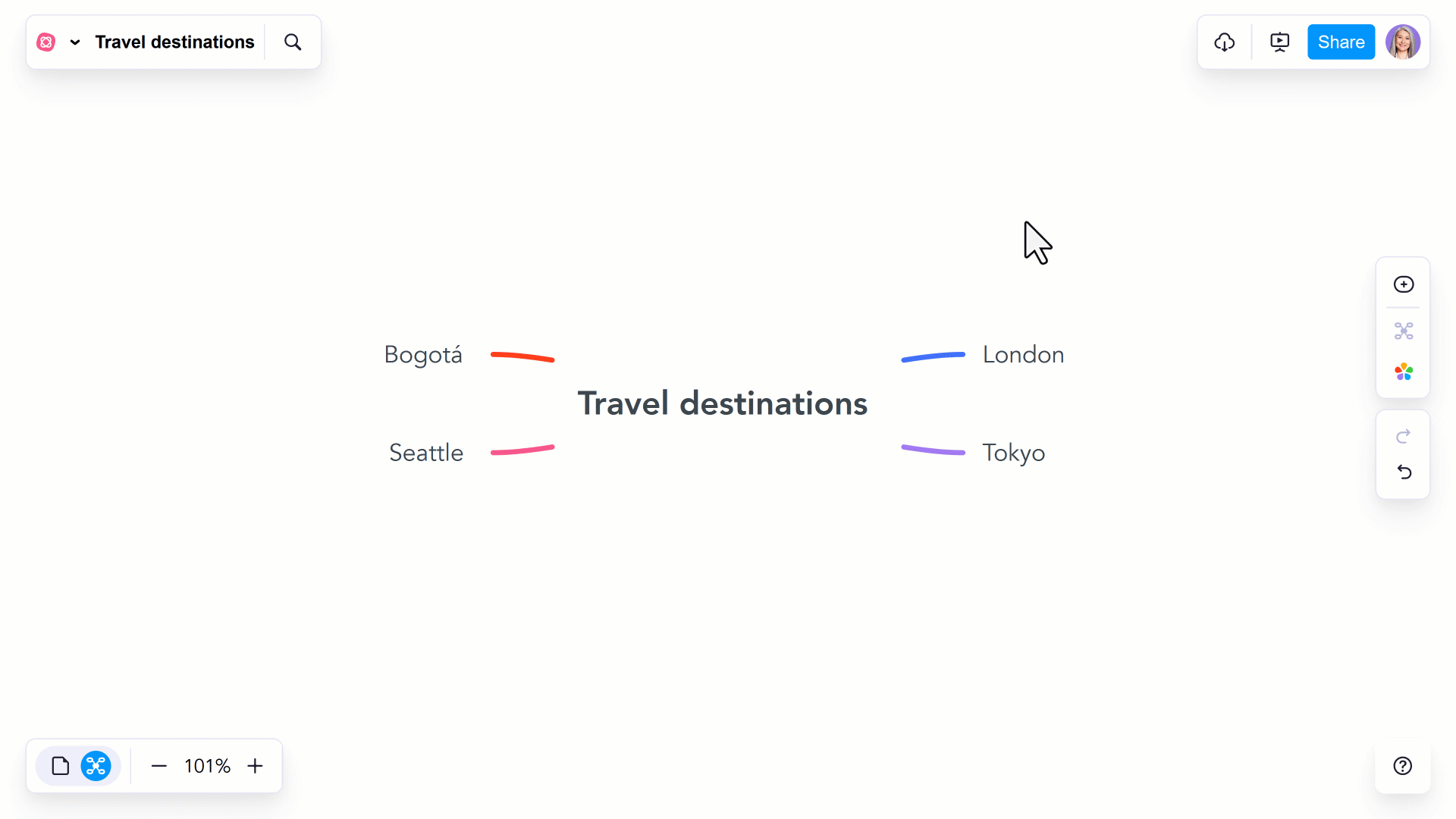The image size is (1456, 819).
Task: Switch to outline page view toggle
Action: (x=61, y=766)
